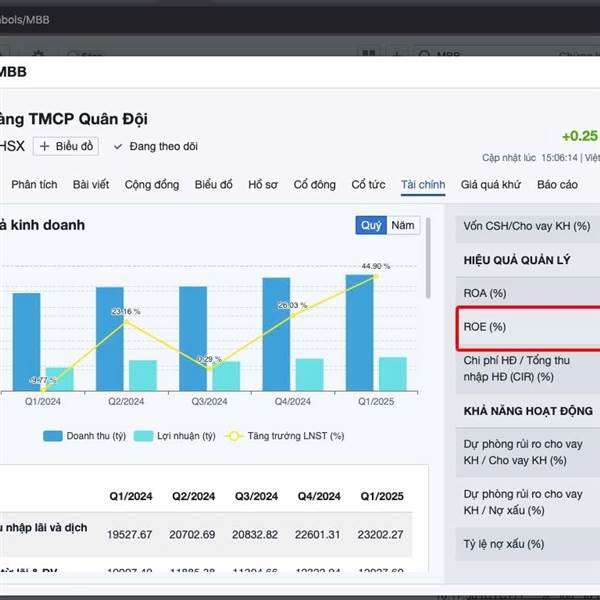
Task: Click the 22601.31 table cell
Action: coord(318,534)
